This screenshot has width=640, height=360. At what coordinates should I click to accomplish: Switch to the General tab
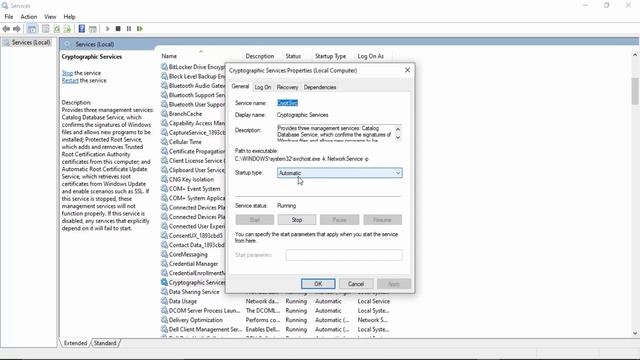pyautogui.click(x=240, y=87)
